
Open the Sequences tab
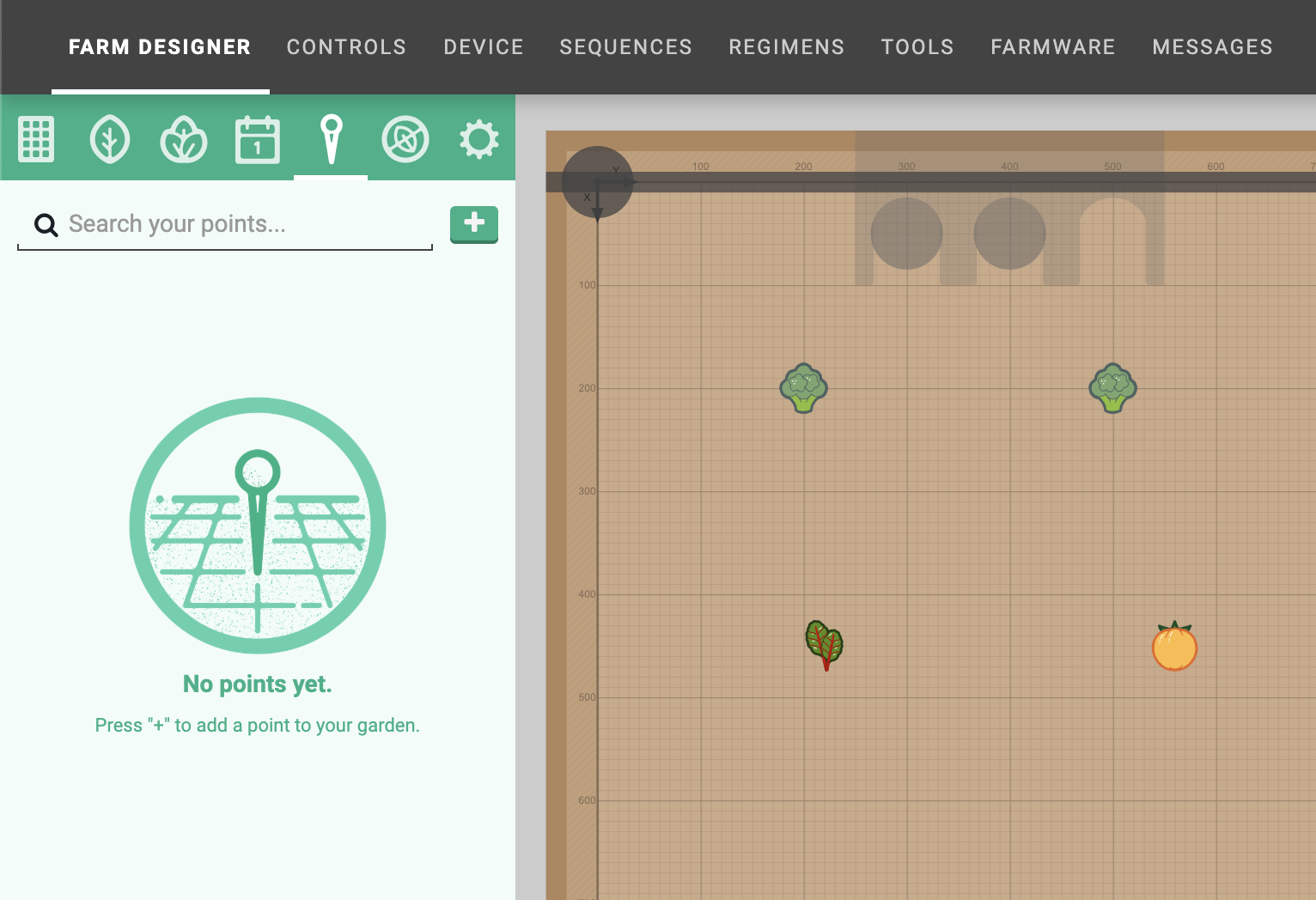click(x=625, y=47)
